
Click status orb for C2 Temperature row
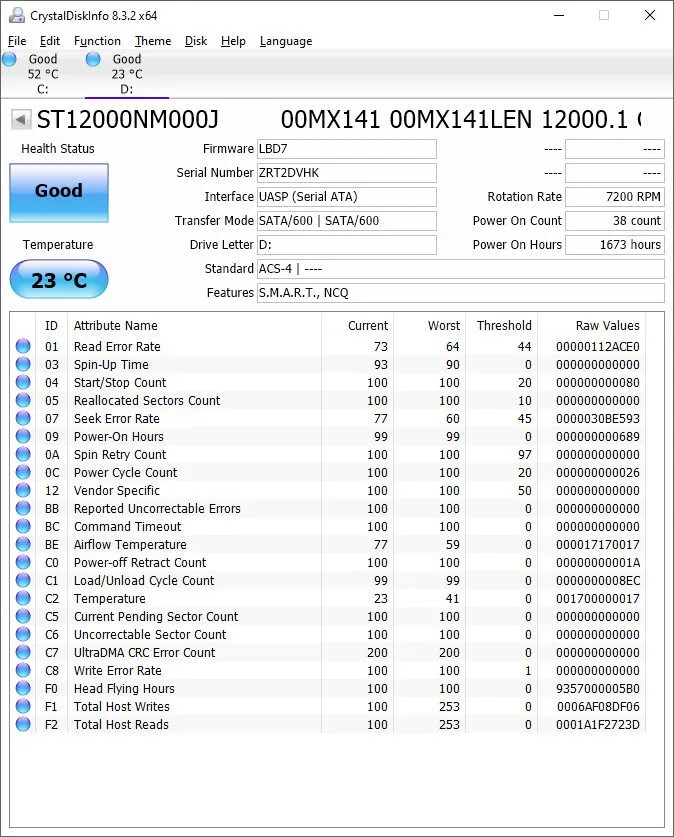click(23, 598)
